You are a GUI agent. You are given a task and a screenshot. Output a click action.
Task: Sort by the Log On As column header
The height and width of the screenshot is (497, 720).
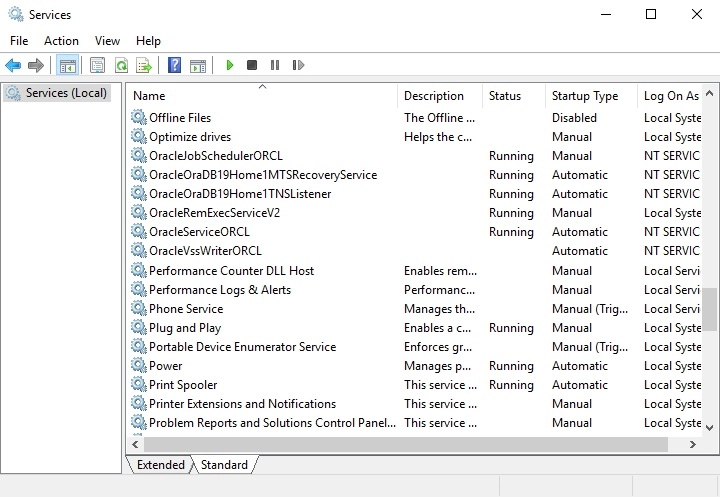(x=670, y=96)
